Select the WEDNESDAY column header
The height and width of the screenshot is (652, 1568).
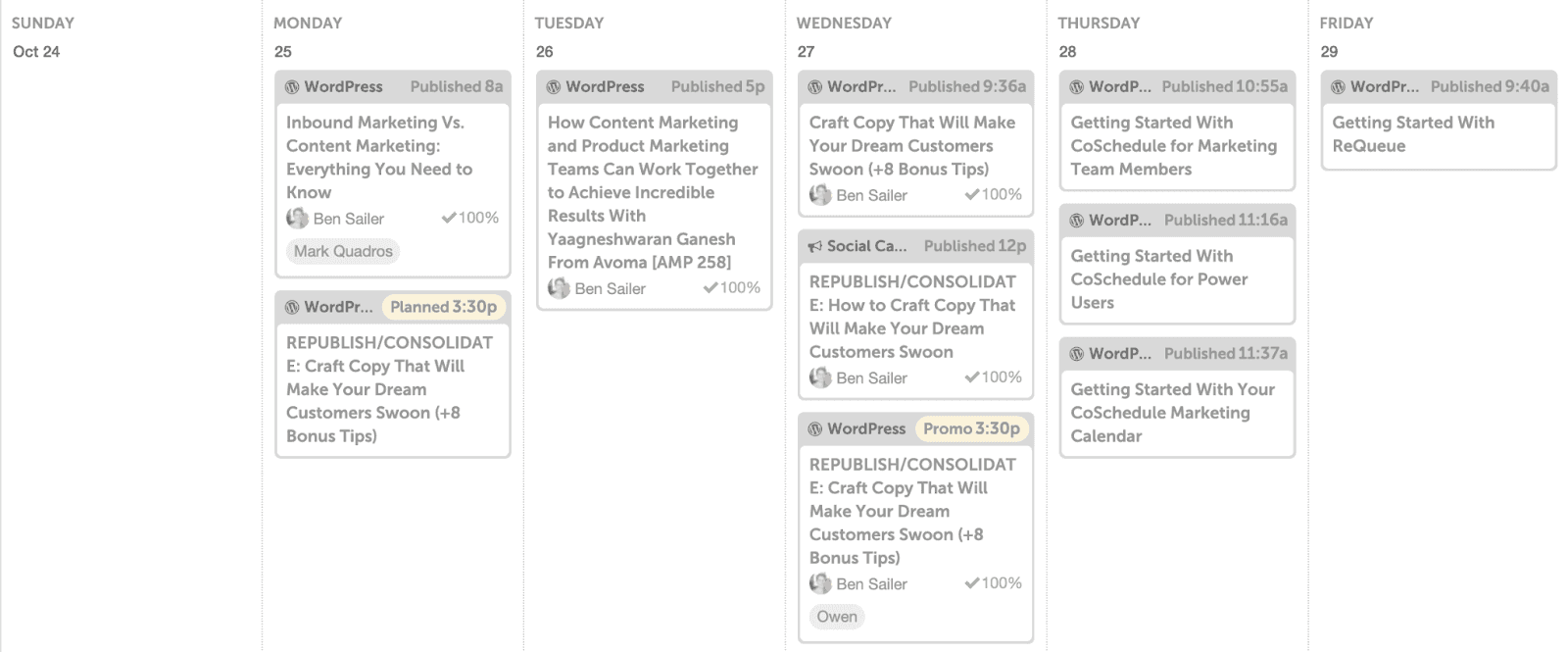(x=845, y=23)
